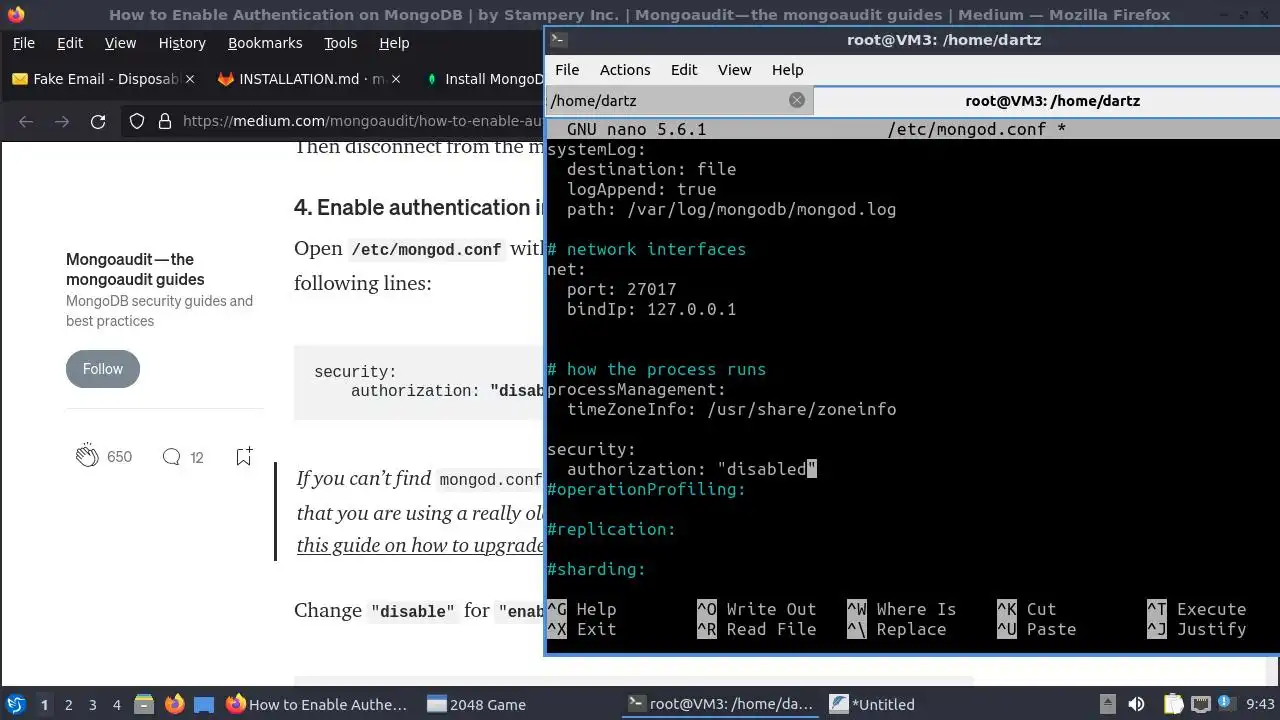Click Firefox forward arrow button
Image resolution: width=1280 pixels, height=720 pixels.
point(62,121)
